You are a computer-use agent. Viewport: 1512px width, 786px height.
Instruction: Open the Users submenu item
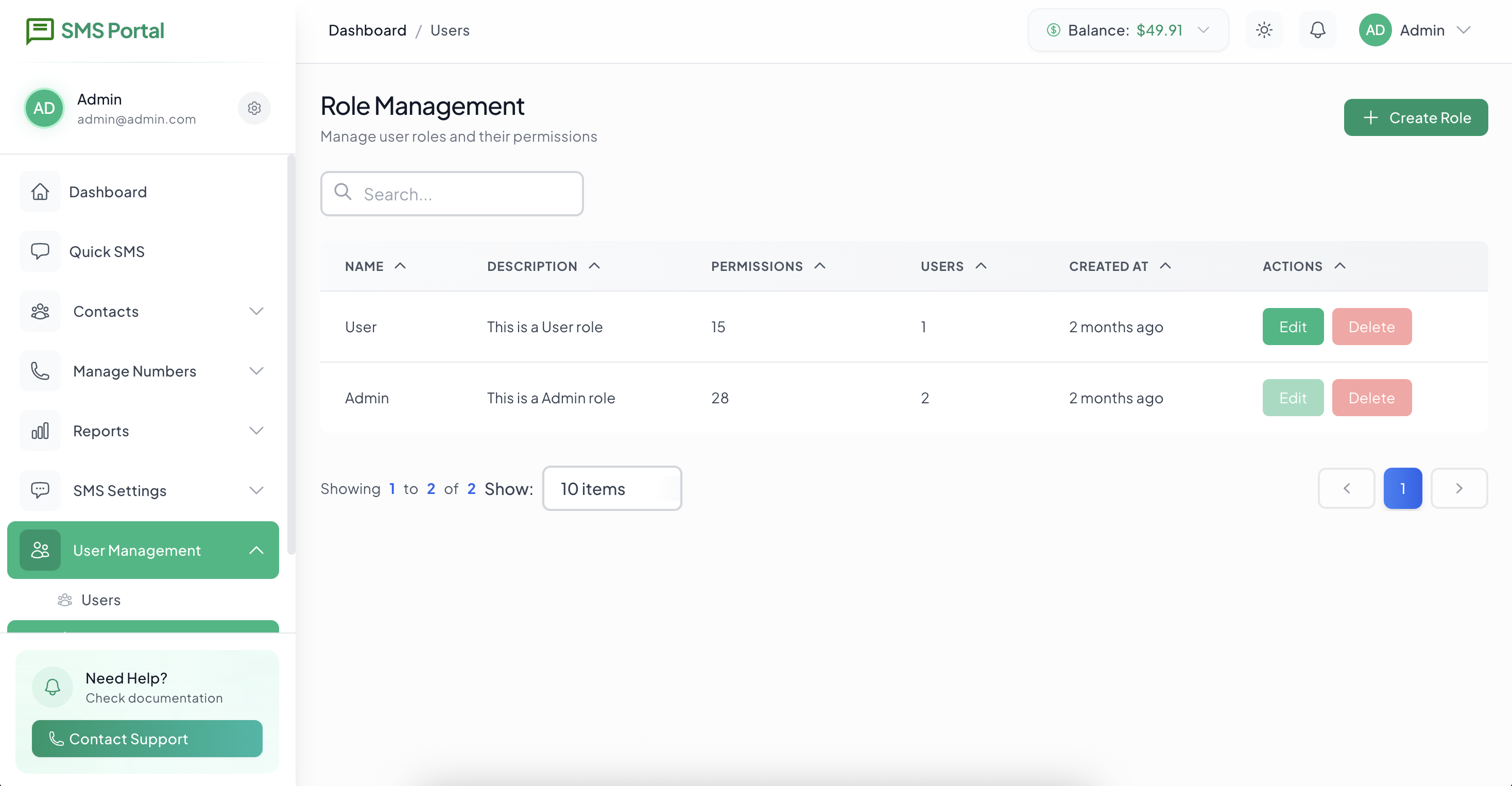coord(100,600)
